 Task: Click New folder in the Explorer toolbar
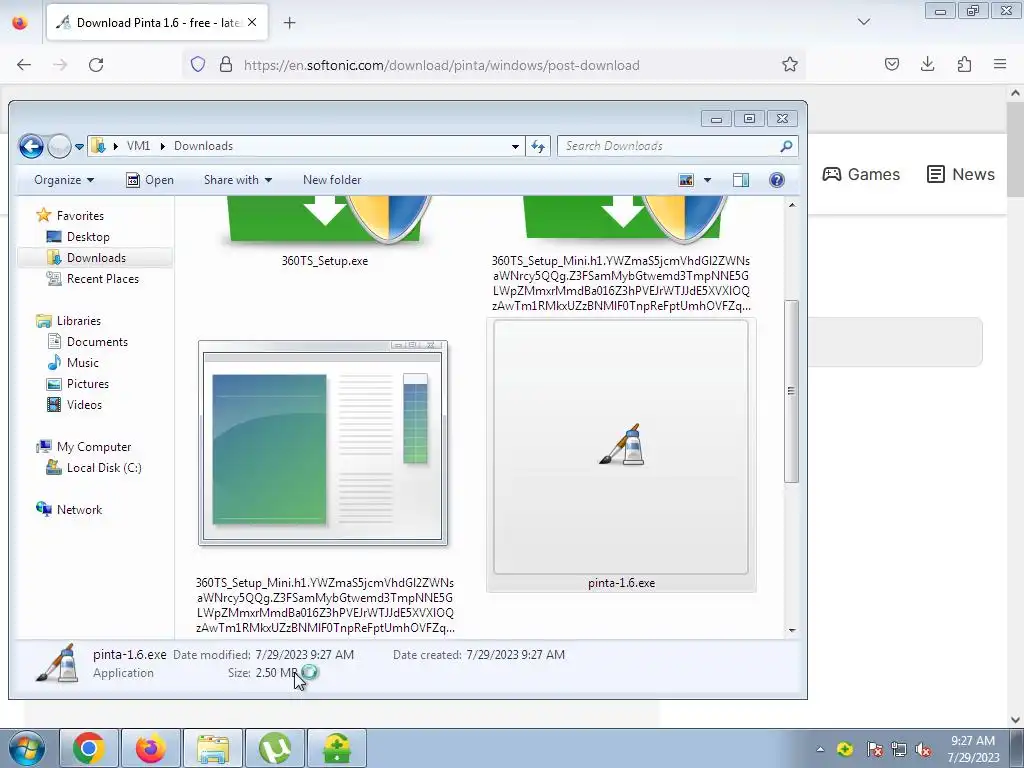point(332,180)
